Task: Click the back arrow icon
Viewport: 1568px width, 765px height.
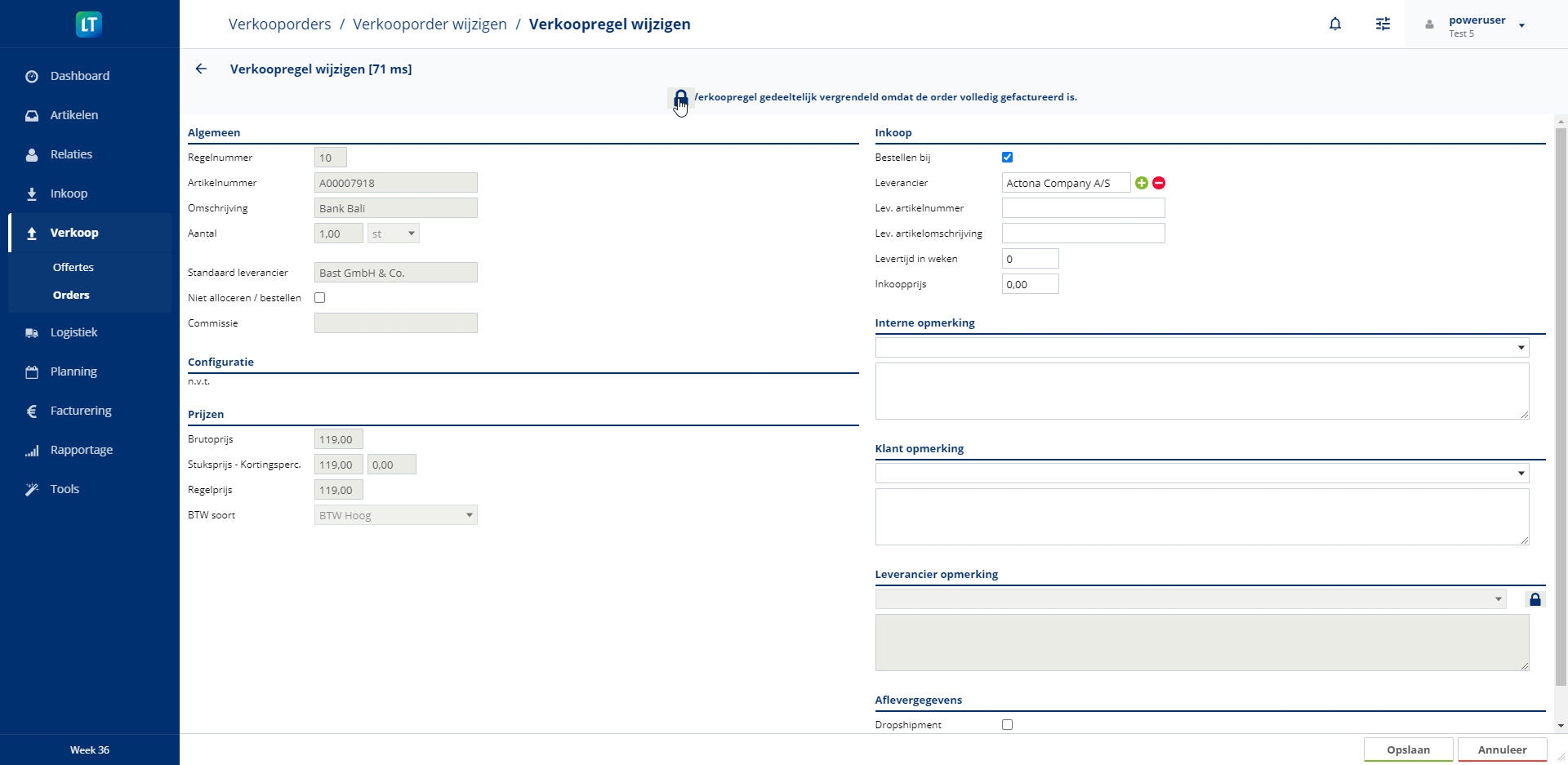Action: [x=201, y=69]
